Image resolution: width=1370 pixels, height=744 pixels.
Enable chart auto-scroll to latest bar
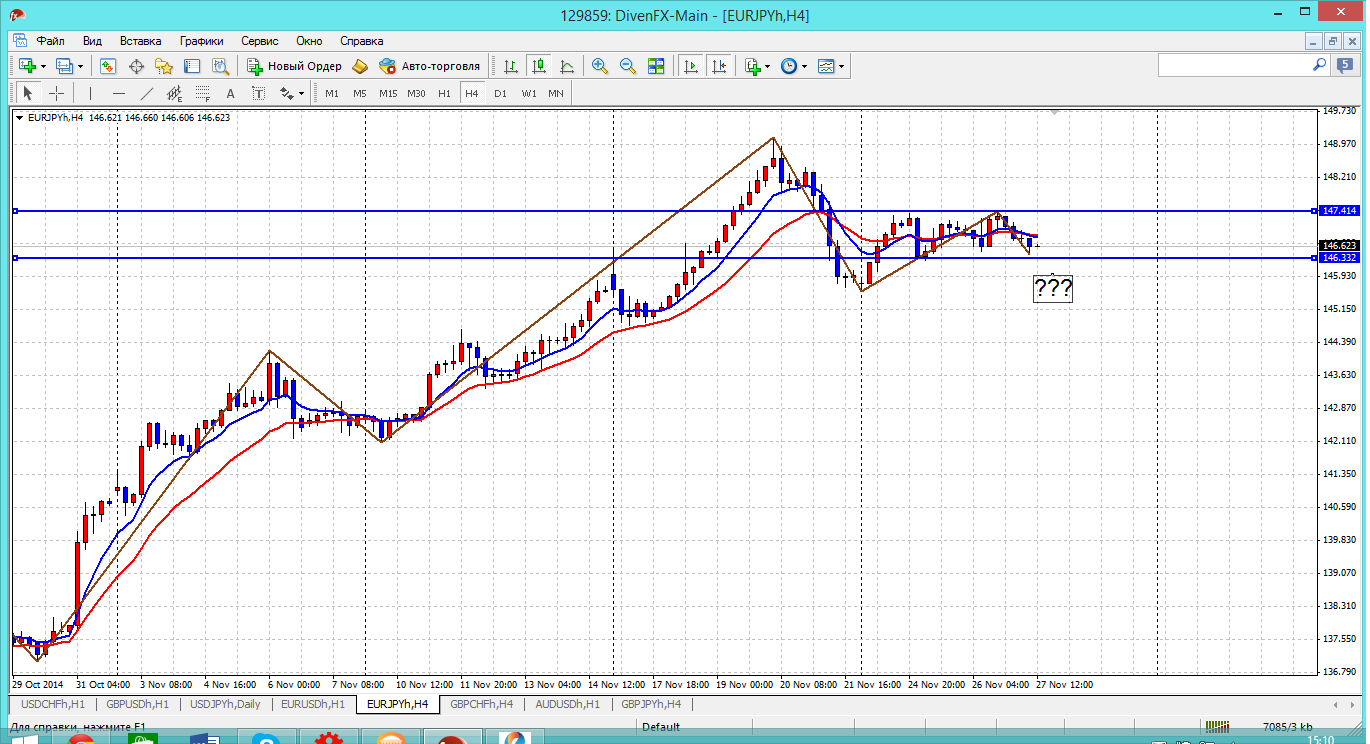[x=690, y=66]
